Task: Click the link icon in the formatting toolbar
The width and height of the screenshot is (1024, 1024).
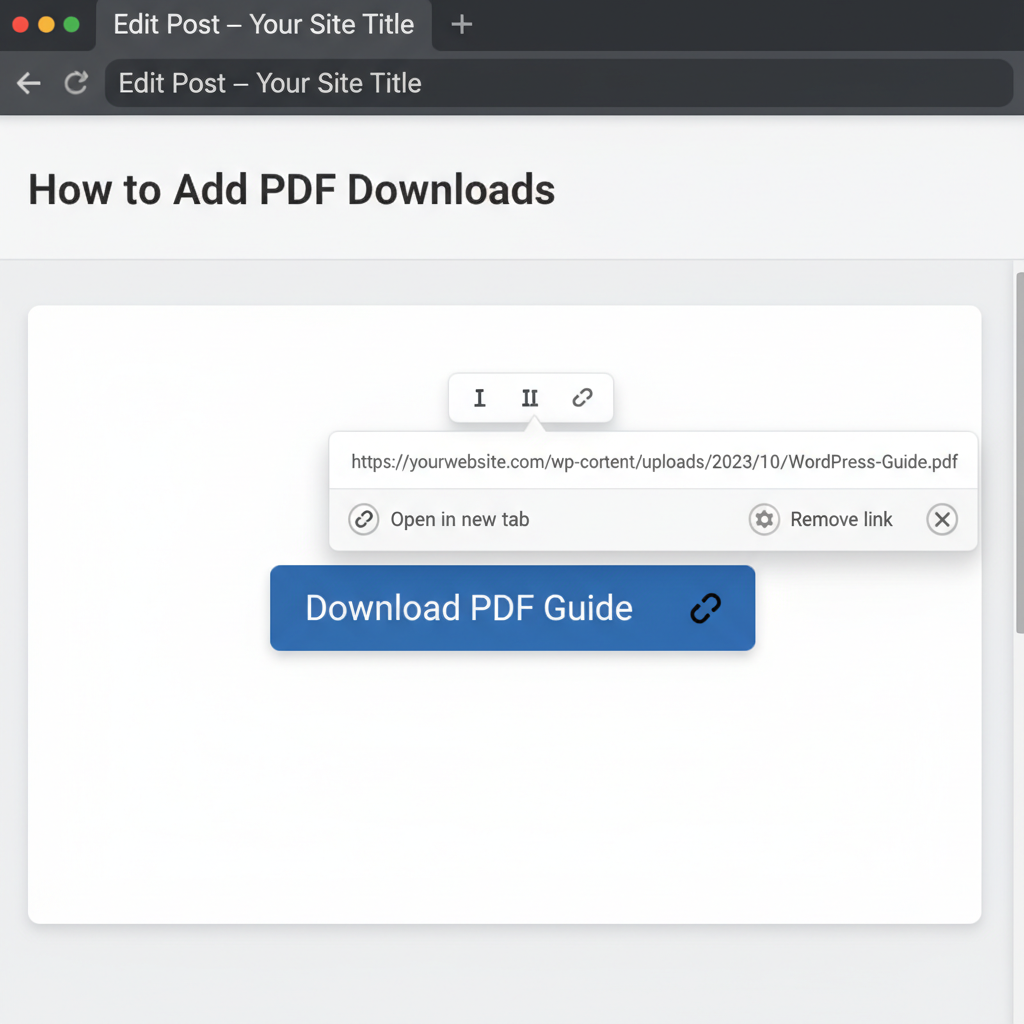Action: 583,398
